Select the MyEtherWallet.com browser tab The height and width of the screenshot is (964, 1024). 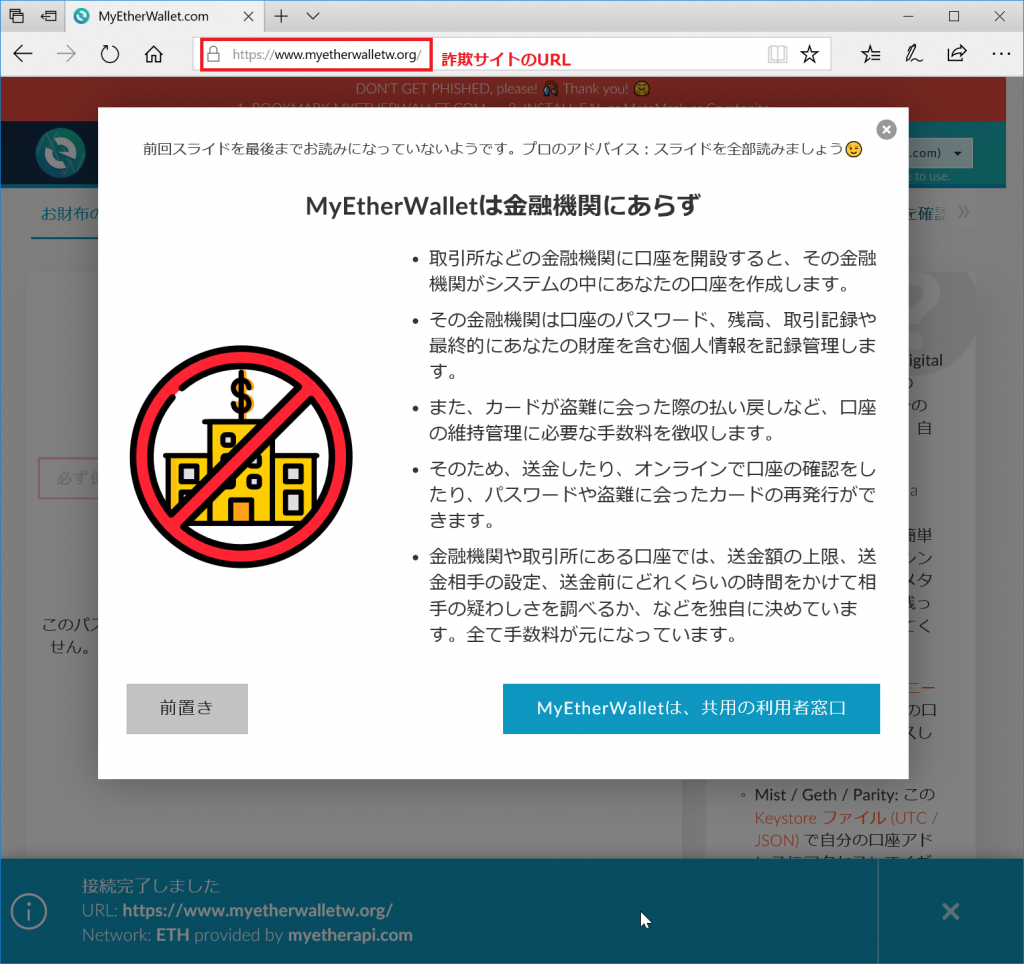[x=160, y=16]
